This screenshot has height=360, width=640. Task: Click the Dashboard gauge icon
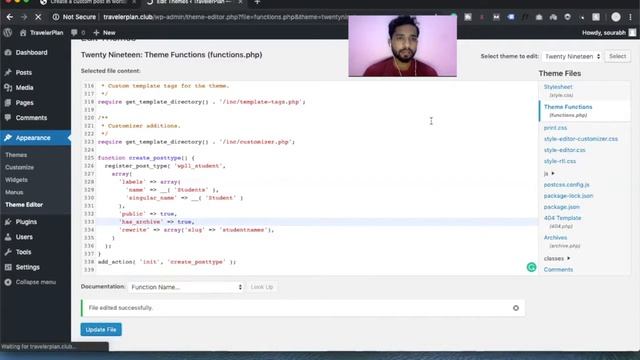(x=8, y=53)
